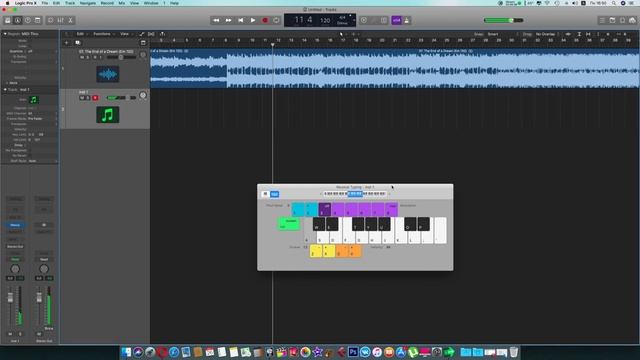Toggle record enable on the Inst 1 track
Viewport: 640px width, 360px height.
point(95,98)
